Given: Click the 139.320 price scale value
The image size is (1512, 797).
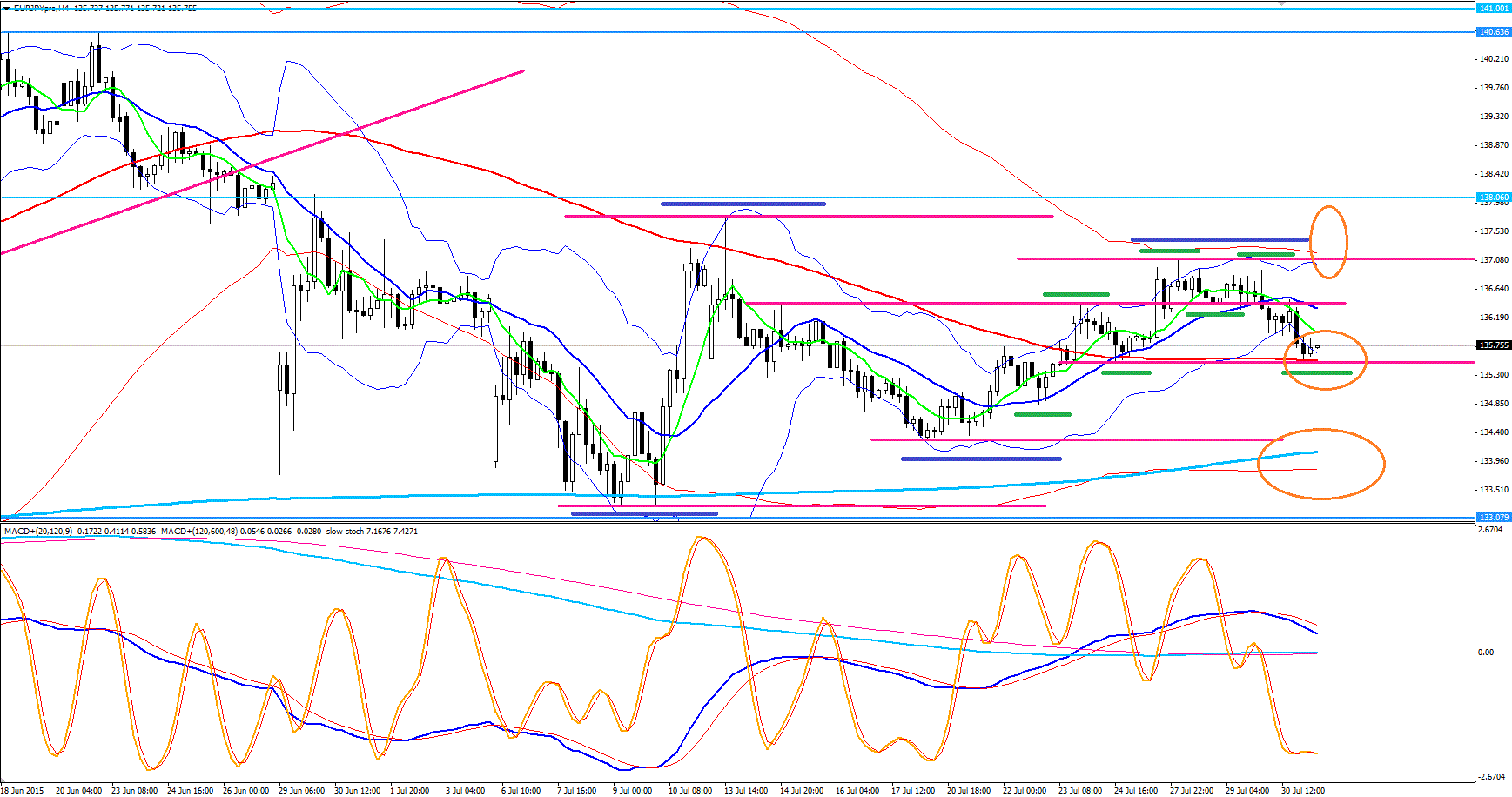Looking at the screenshot, I should (1494, 117).
